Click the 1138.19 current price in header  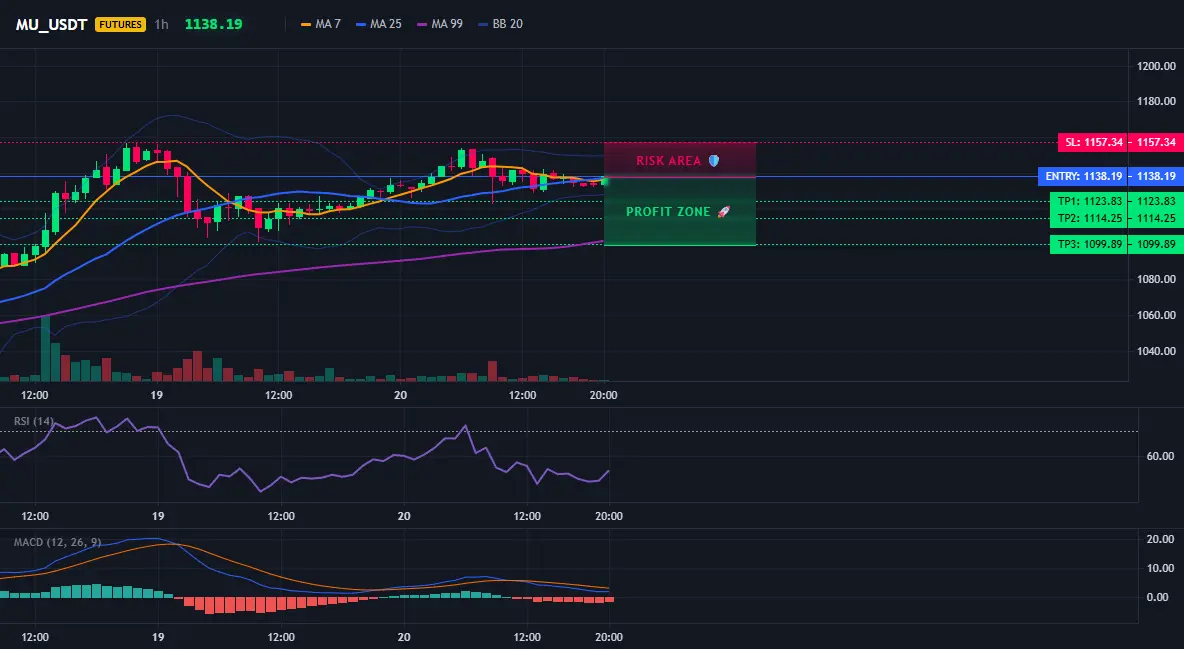coord(214,24)
